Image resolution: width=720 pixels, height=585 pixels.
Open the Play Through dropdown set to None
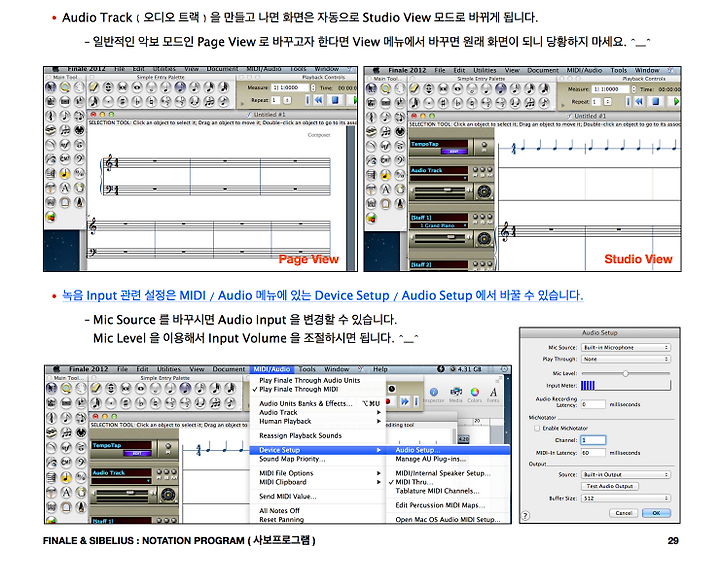coord(626,359)
